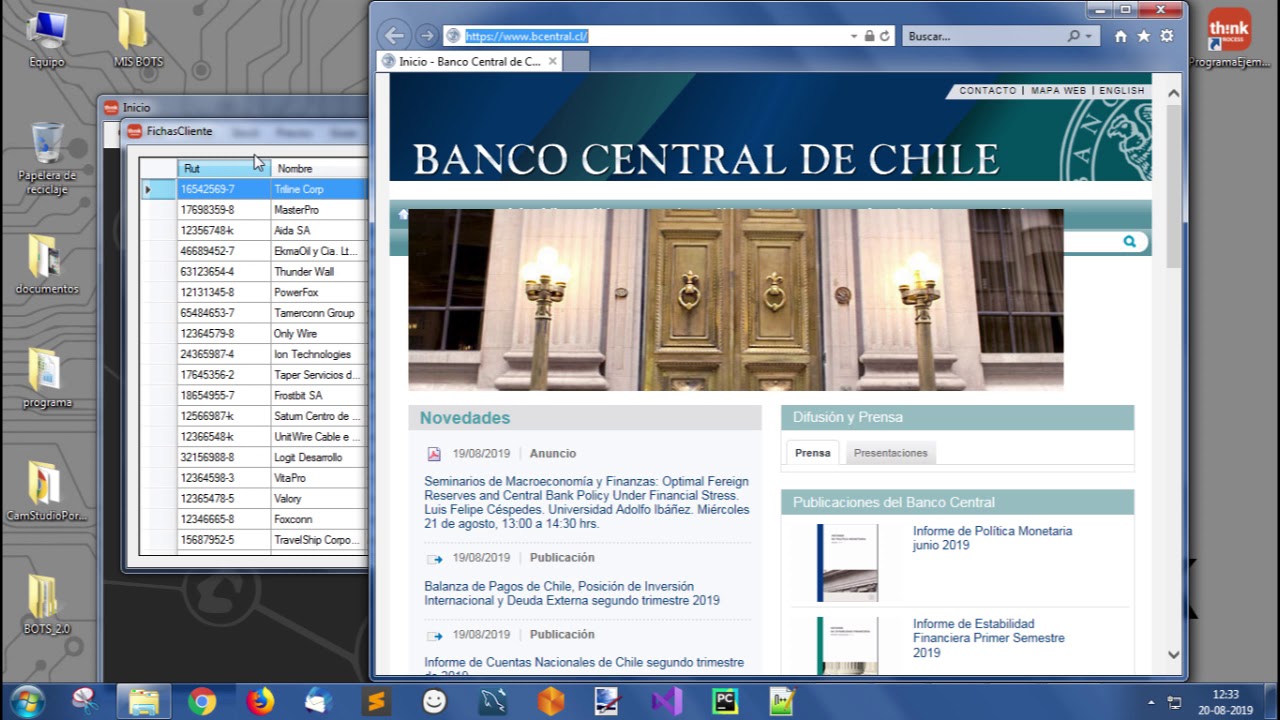Click the Banco Central building banner image
The height and width of the screenshot is (720, 1280).
[x=735, y=299]
